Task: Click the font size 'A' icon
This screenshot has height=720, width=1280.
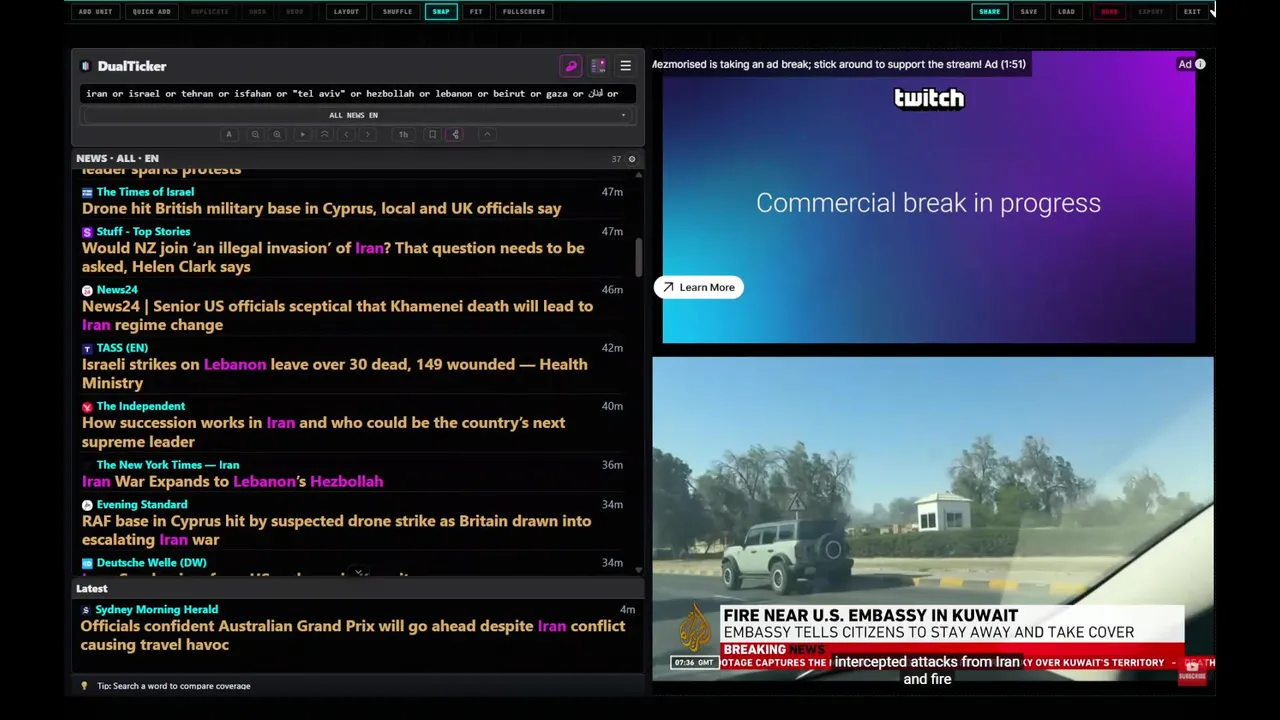Action: [229, 134]
